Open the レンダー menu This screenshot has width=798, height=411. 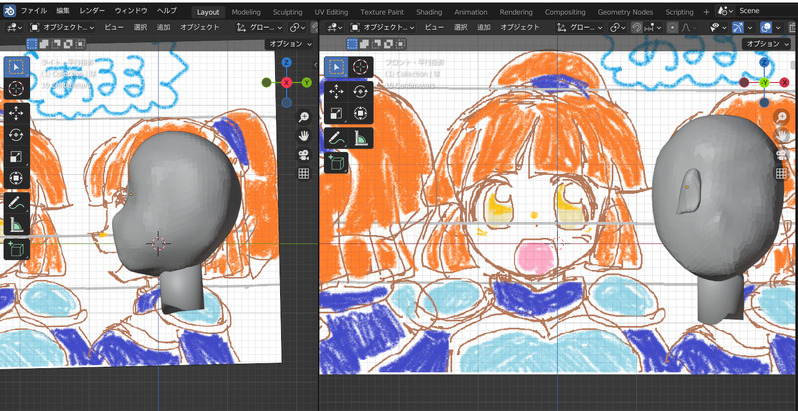[x=92, y=11]
